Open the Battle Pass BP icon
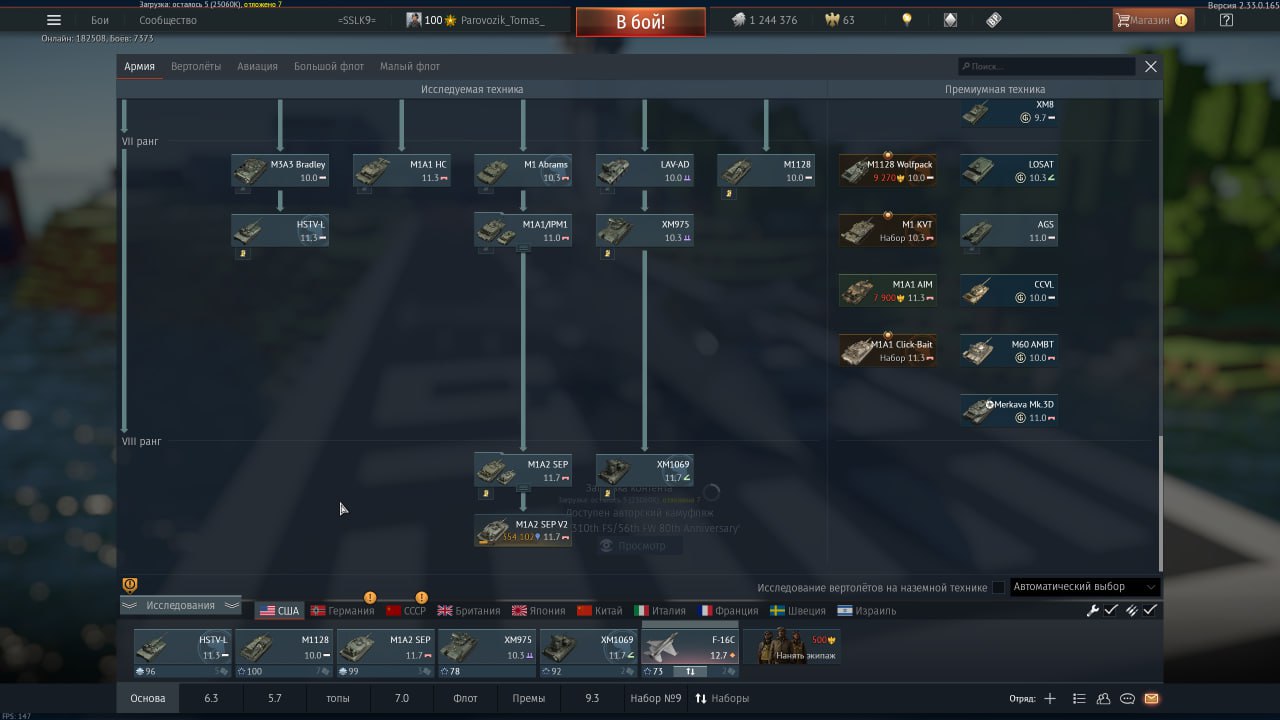Image resolution: width=1280 pixels, height=720 pixels. pyautogui.click(x=993, y=20)
